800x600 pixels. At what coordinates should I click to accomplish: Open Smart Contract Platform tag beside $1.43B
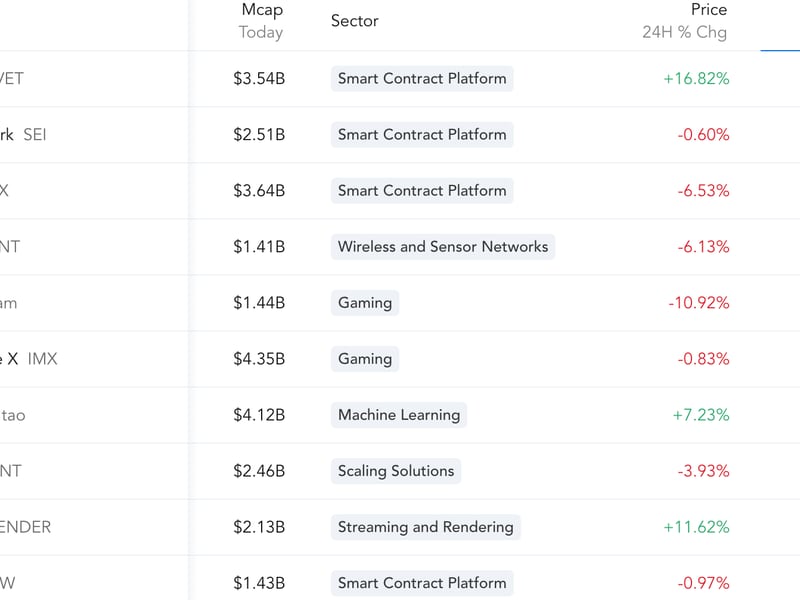click(422, 583)
